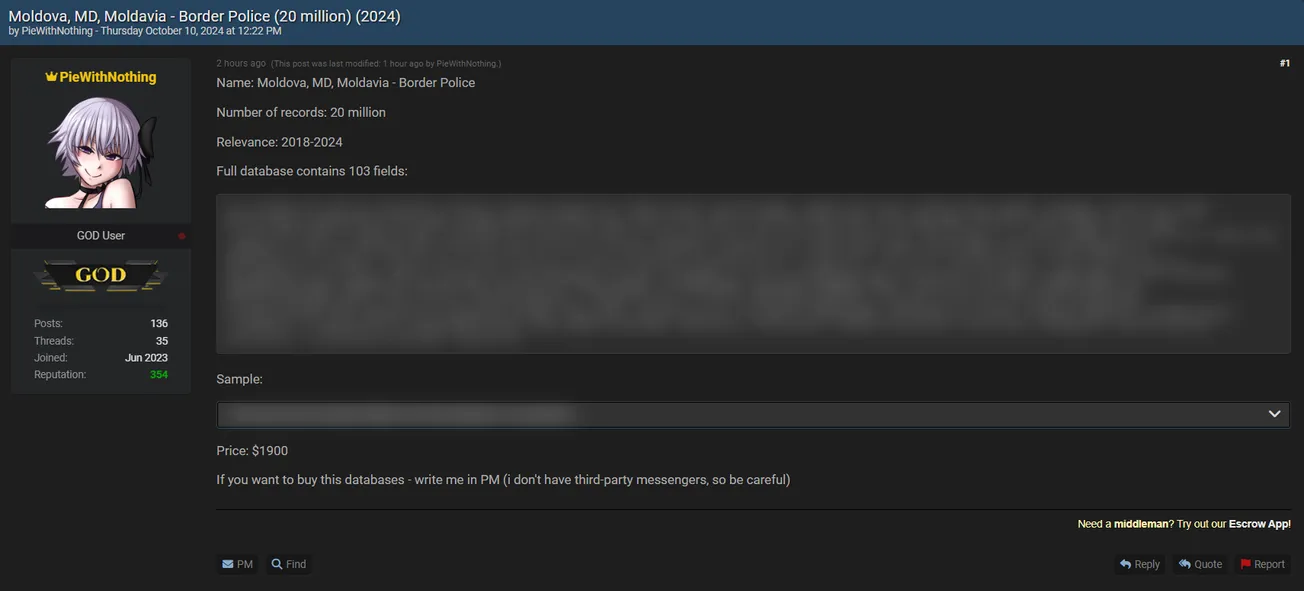Expand the Sample dropdown chevron
Screen dimensions: 1304x591
point(1274,414)
